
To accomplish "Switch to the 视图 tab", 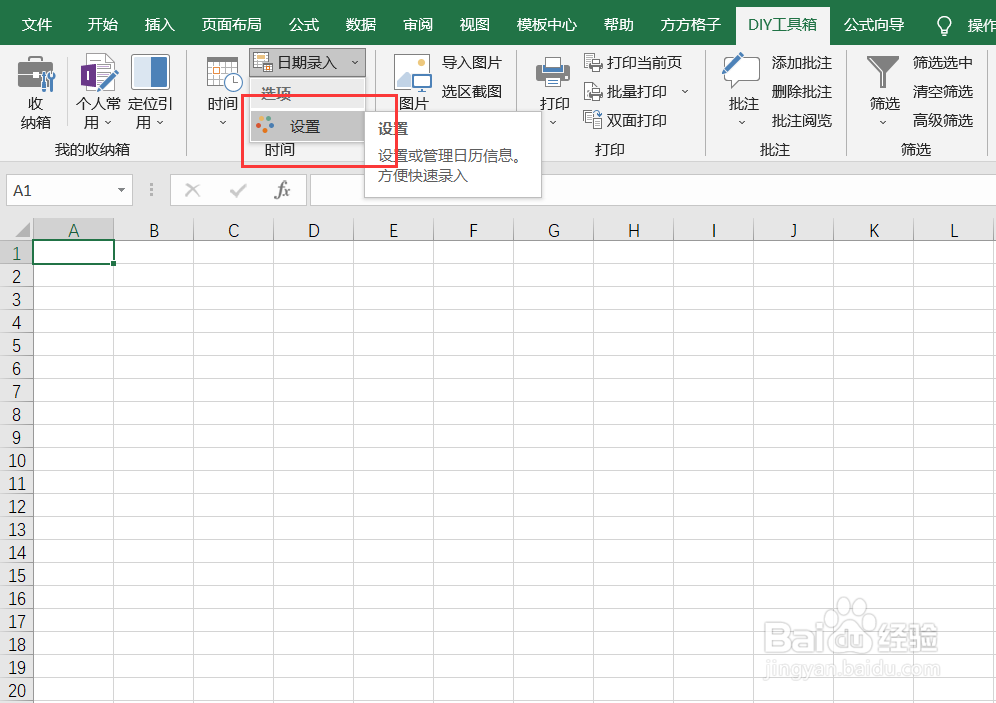I will (474, 25).
